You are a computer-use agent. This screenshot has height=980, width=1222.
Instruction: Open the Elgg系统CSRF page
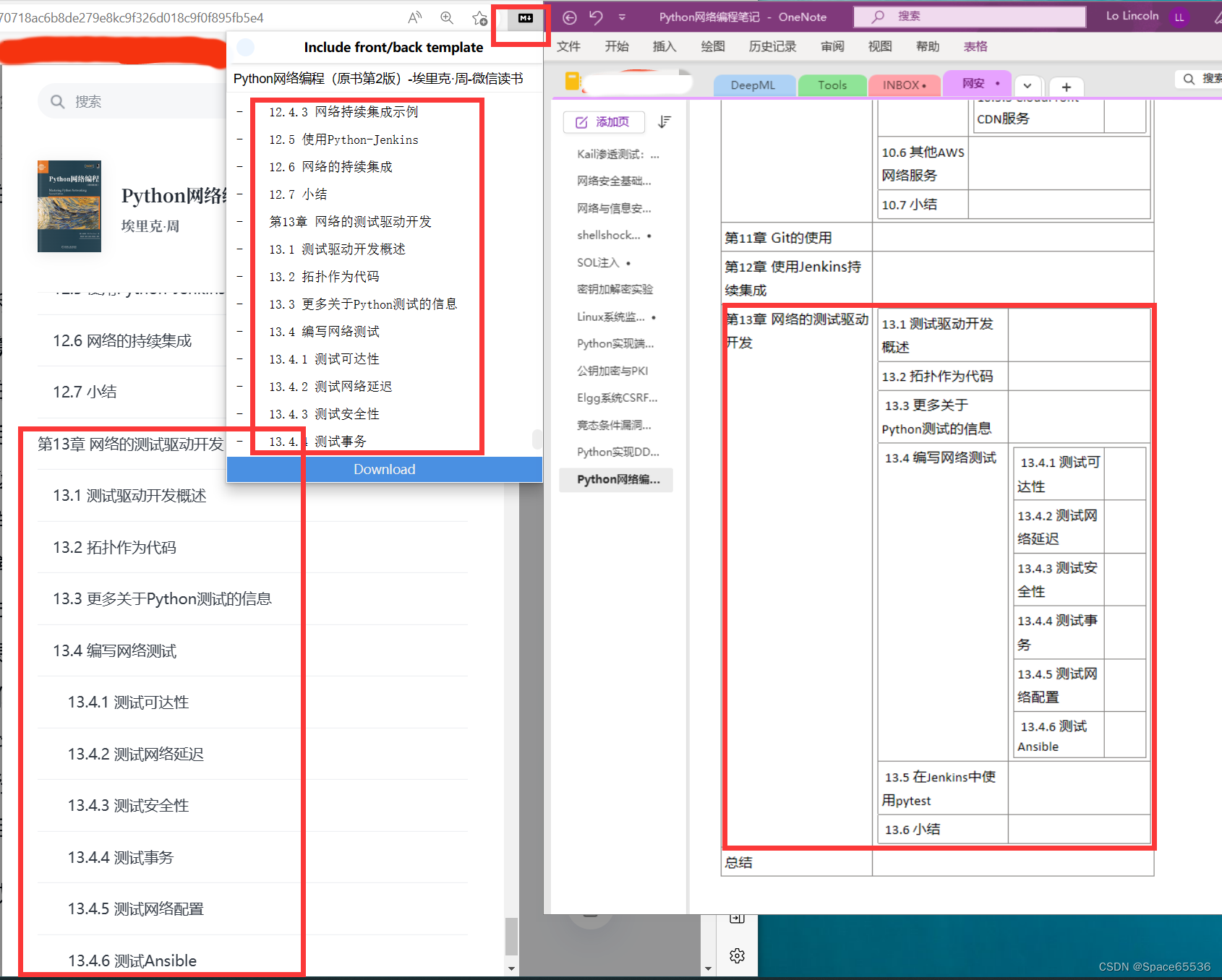point(617,397)
